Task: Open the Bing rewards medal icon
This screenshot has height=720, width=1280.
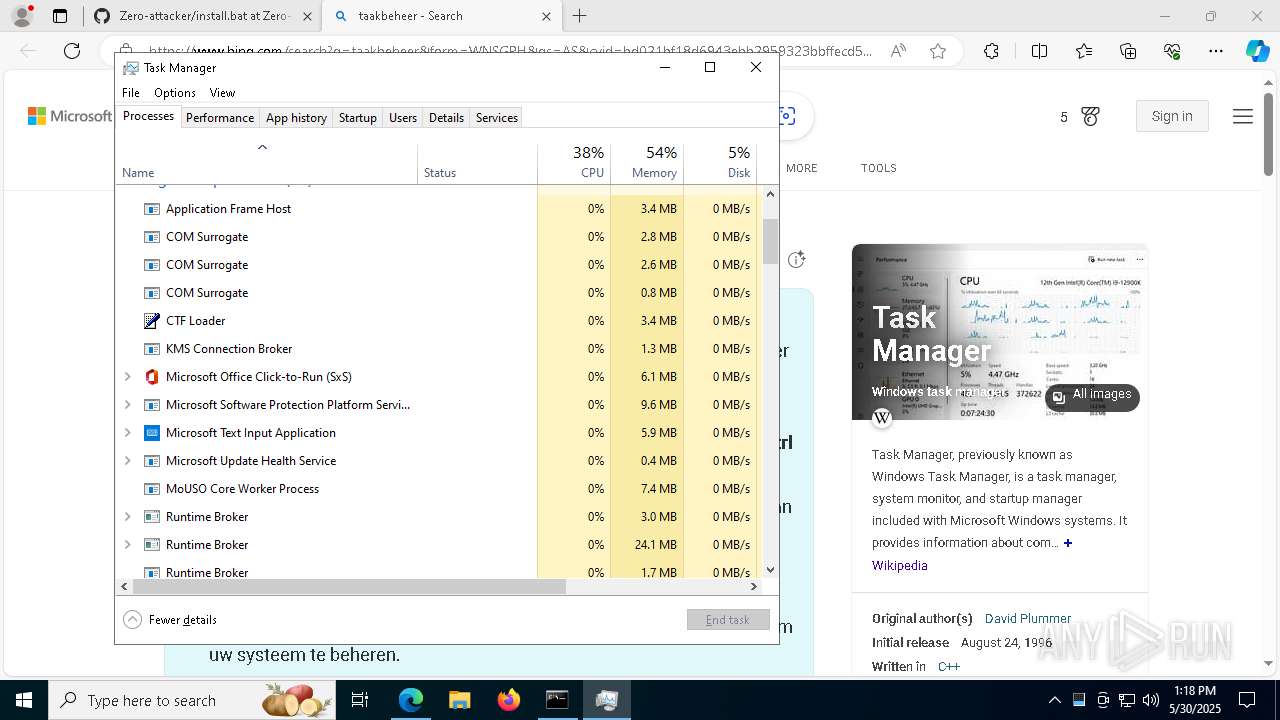Action: tap(1091, 117)
